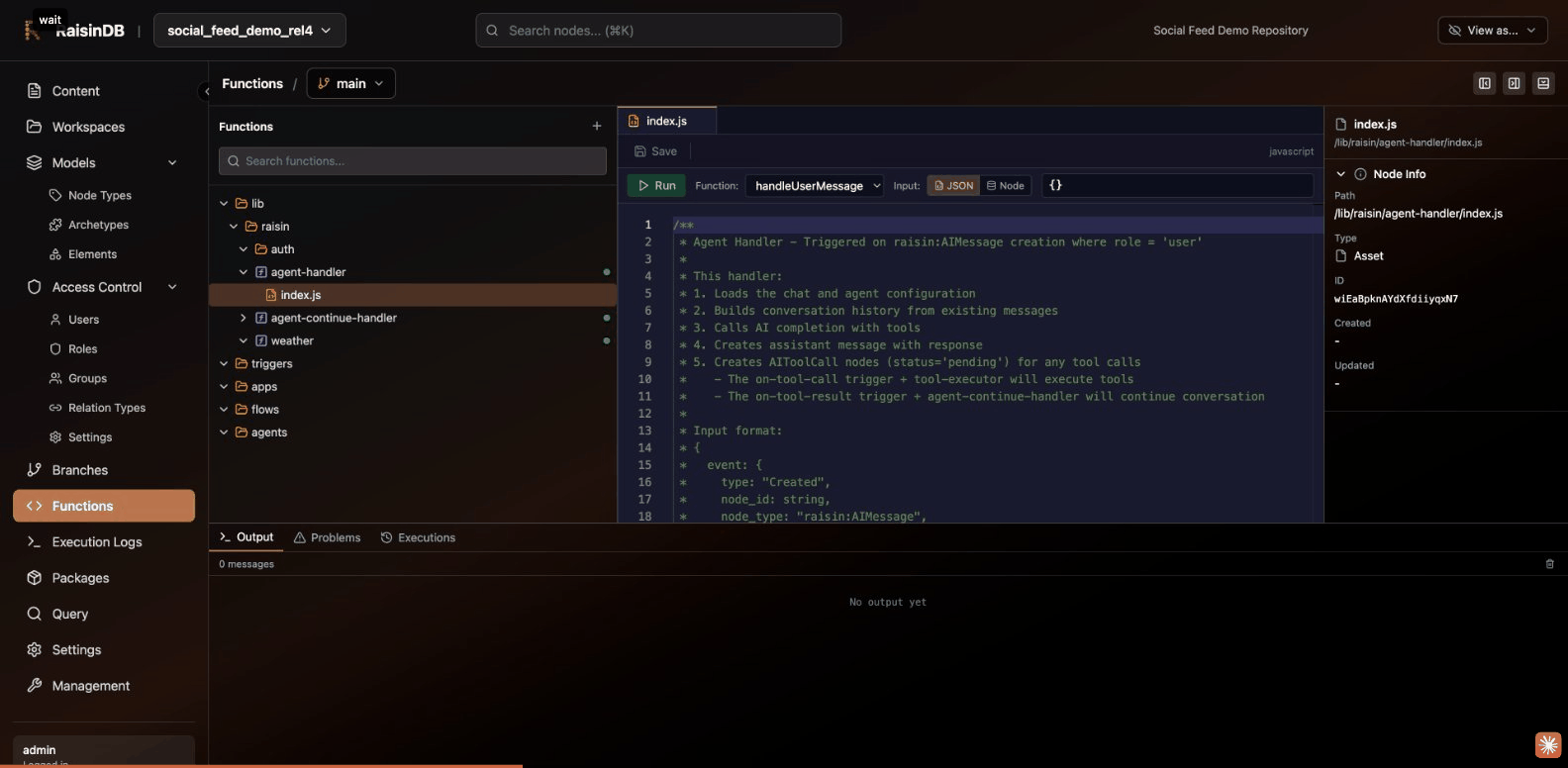Click the Workspaces folder icon in sidebar
The image size is (1568, 768).
[35, 127]
